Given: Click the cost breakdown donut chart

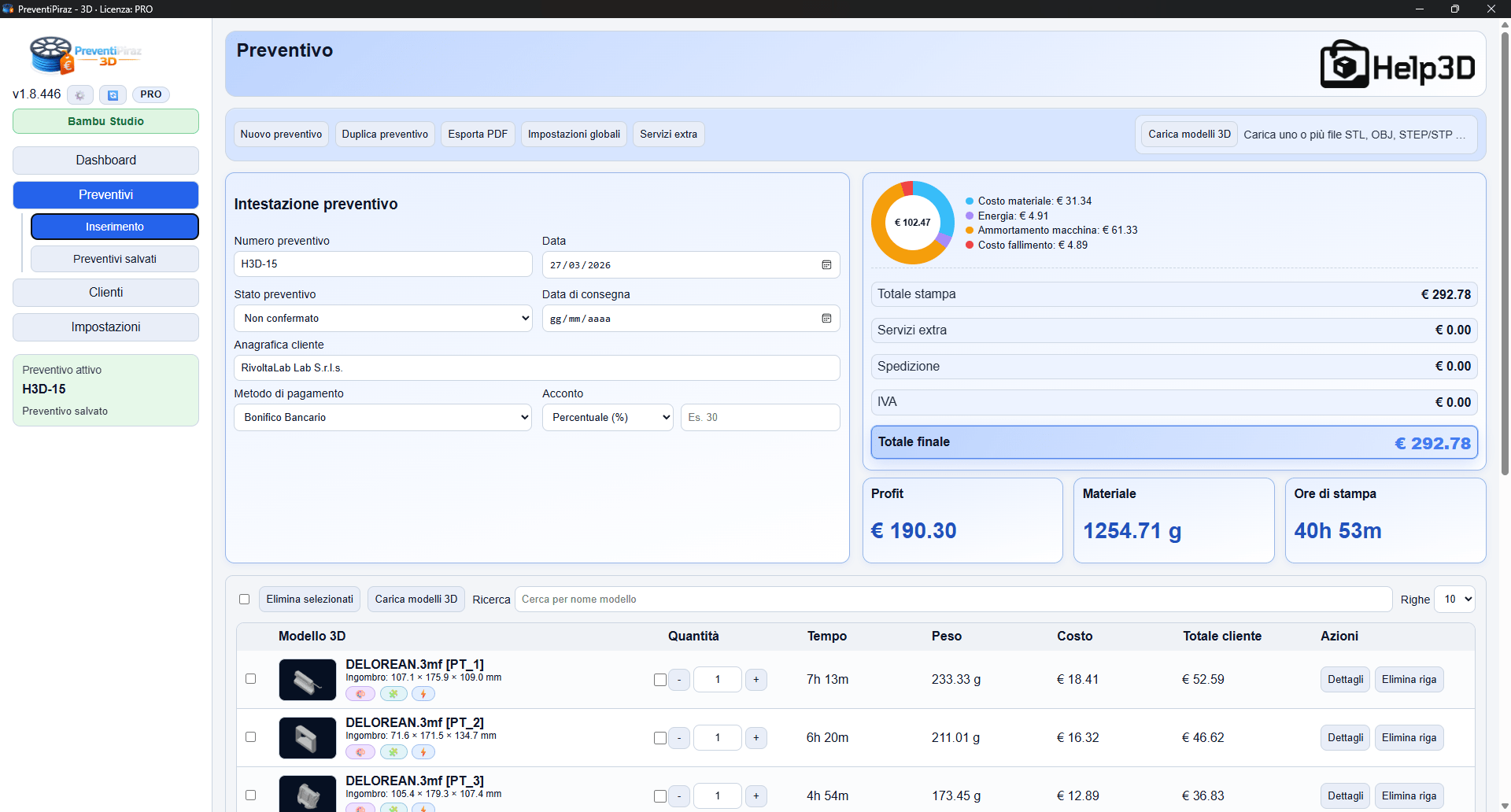Looking at the screenshot, I should (x=912, y=223).
